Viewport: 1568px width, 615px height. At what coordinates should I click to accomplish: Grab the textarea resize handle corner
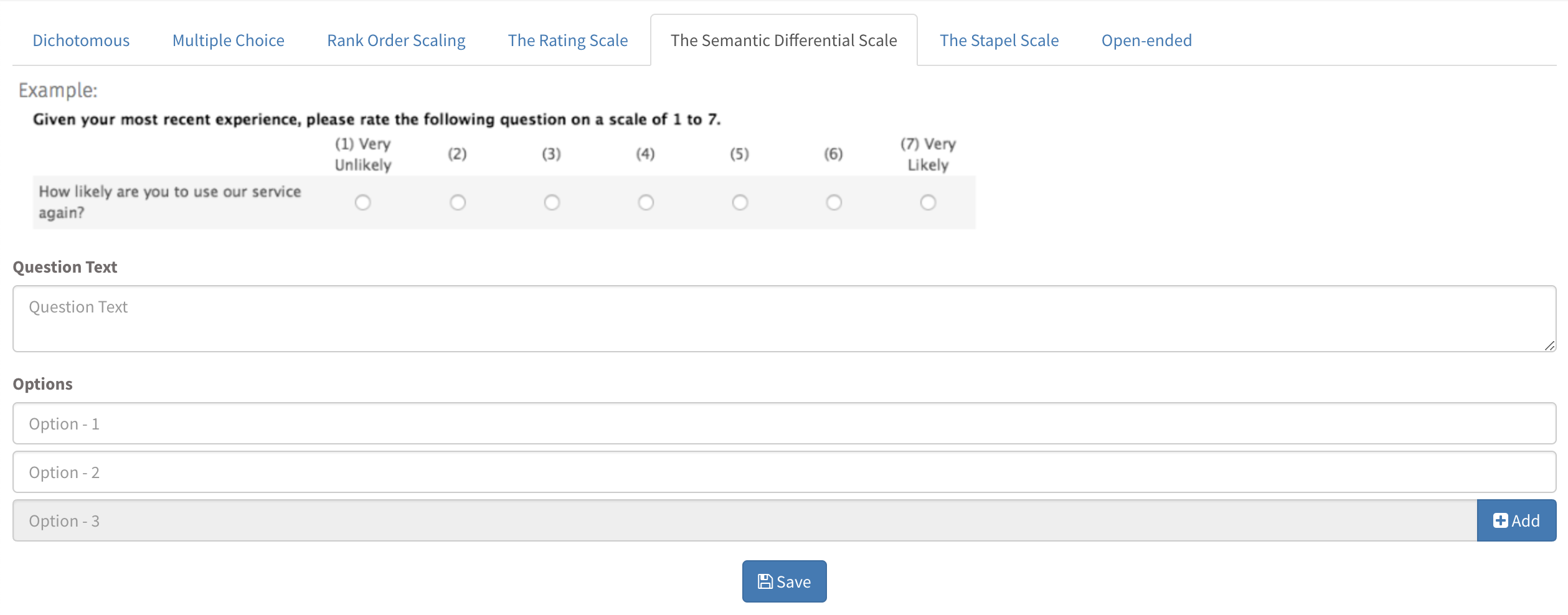(1549, 345)
